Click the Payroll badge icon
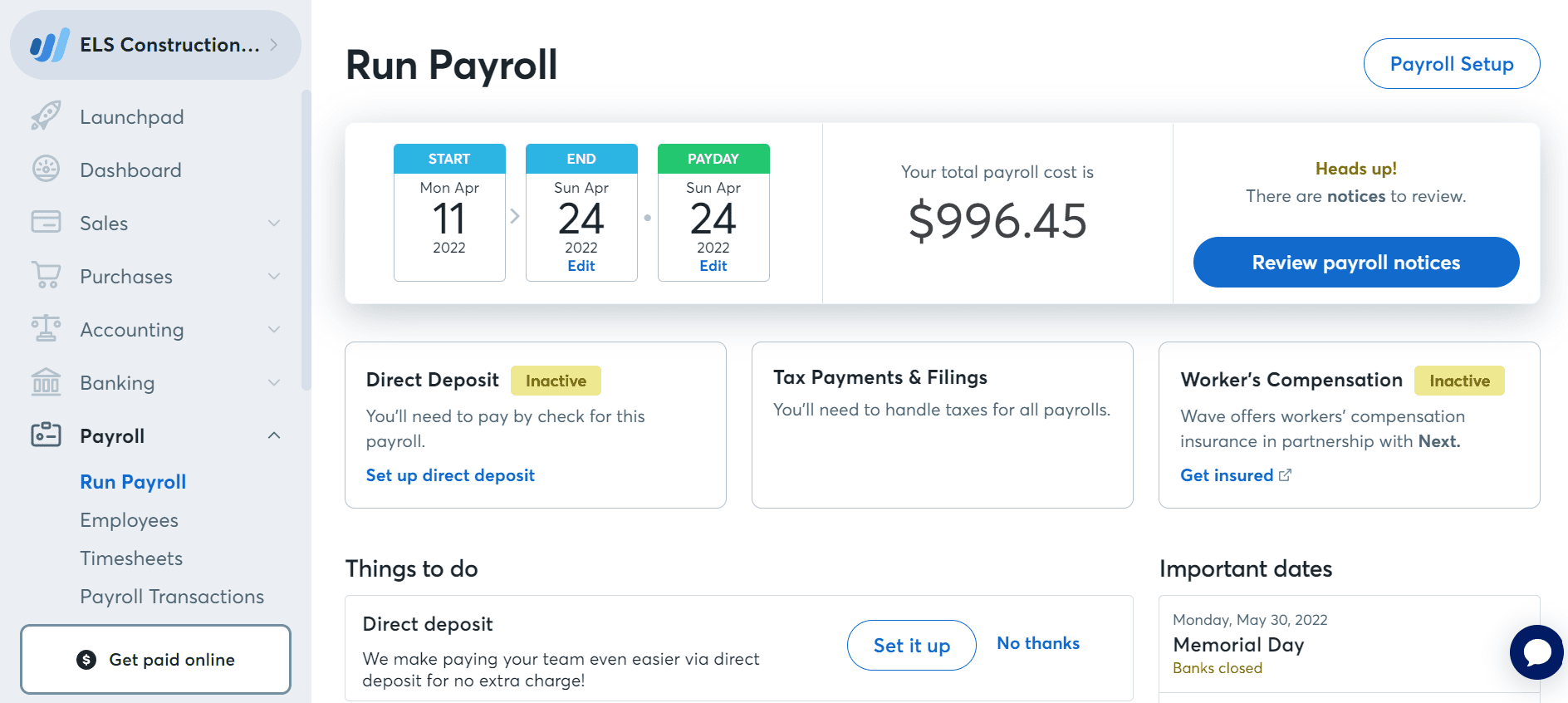Viewport: 1568px width, 703px height. 46,435
